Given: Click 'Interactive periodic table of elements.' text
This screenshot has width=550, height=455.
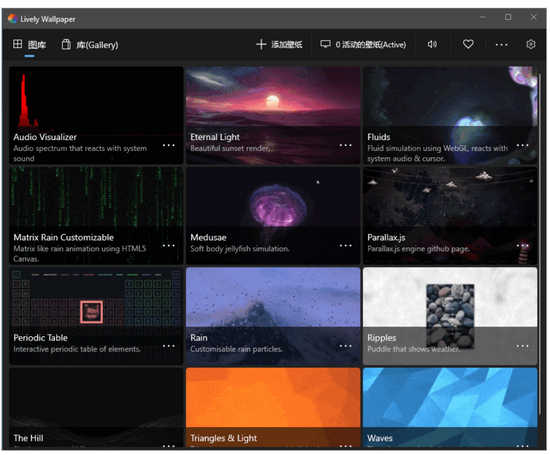Looking at the screenshot, I should tap(77, 349).
